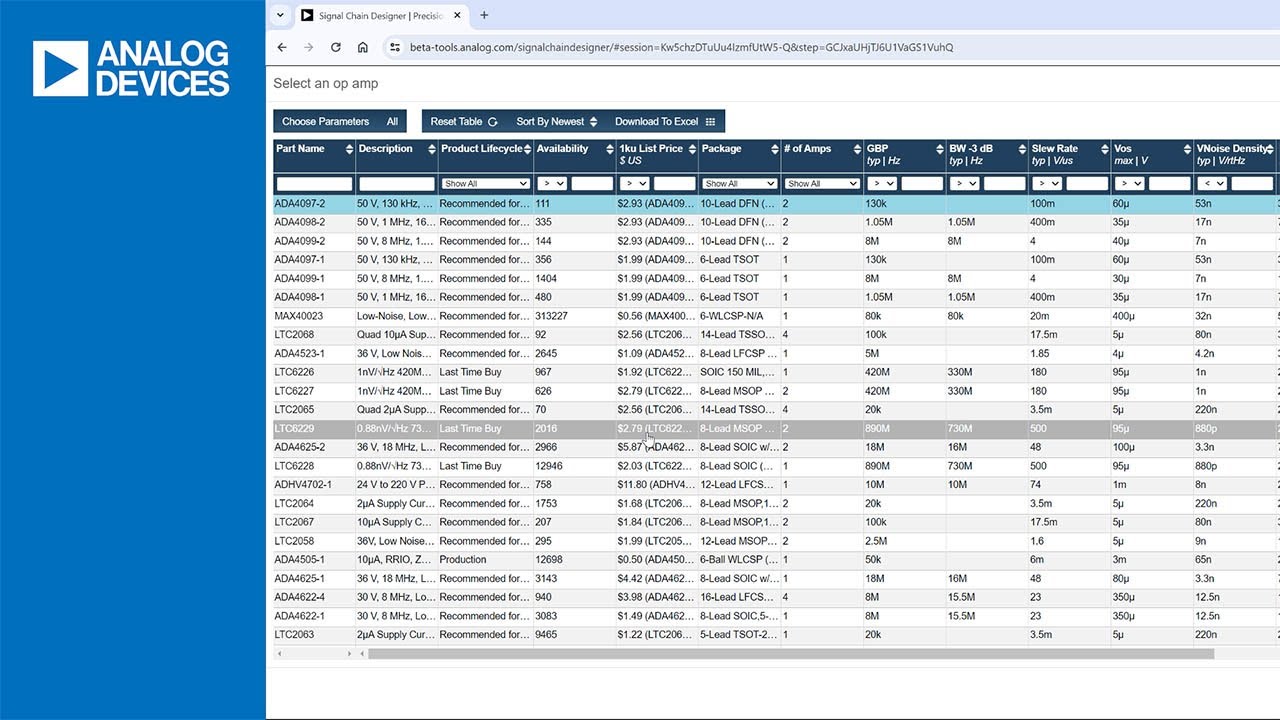Sort by Package column arrows

tap(774, 149)
